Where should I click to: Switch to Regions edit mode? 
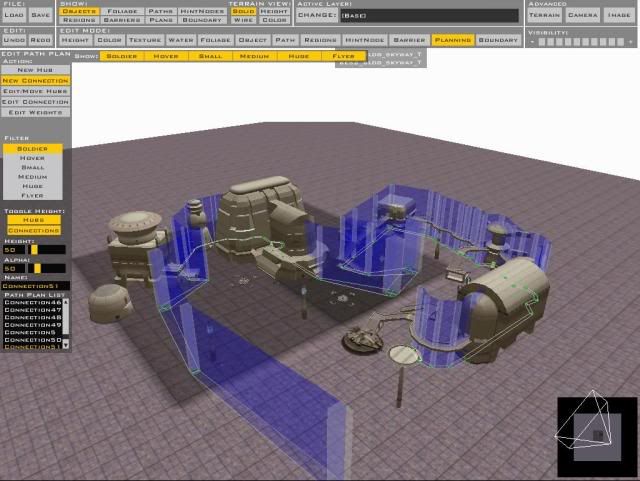pyautogui.click(x=320, y=40)
